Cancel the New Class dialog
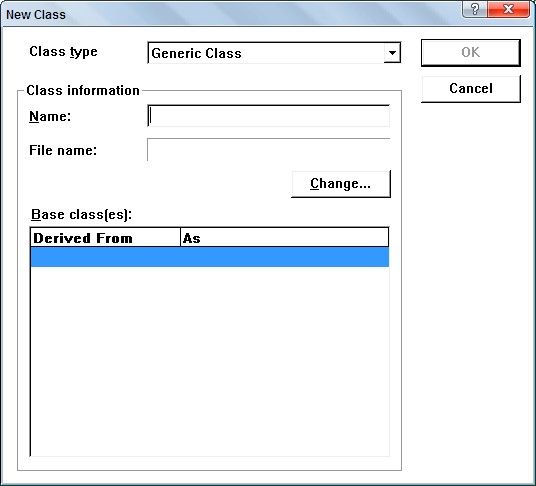The image size is (536, 486). tap(471, 89)
